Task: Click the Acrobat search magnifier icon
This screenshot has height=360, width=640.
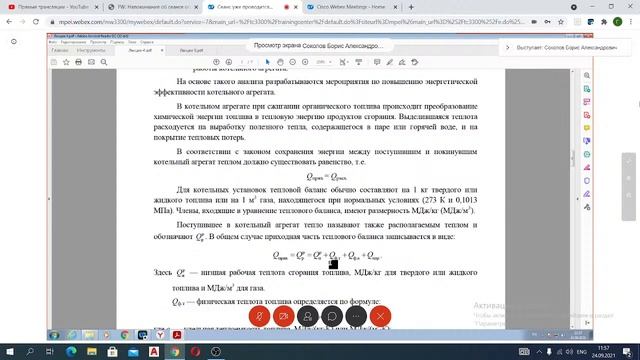Action: 104,62
